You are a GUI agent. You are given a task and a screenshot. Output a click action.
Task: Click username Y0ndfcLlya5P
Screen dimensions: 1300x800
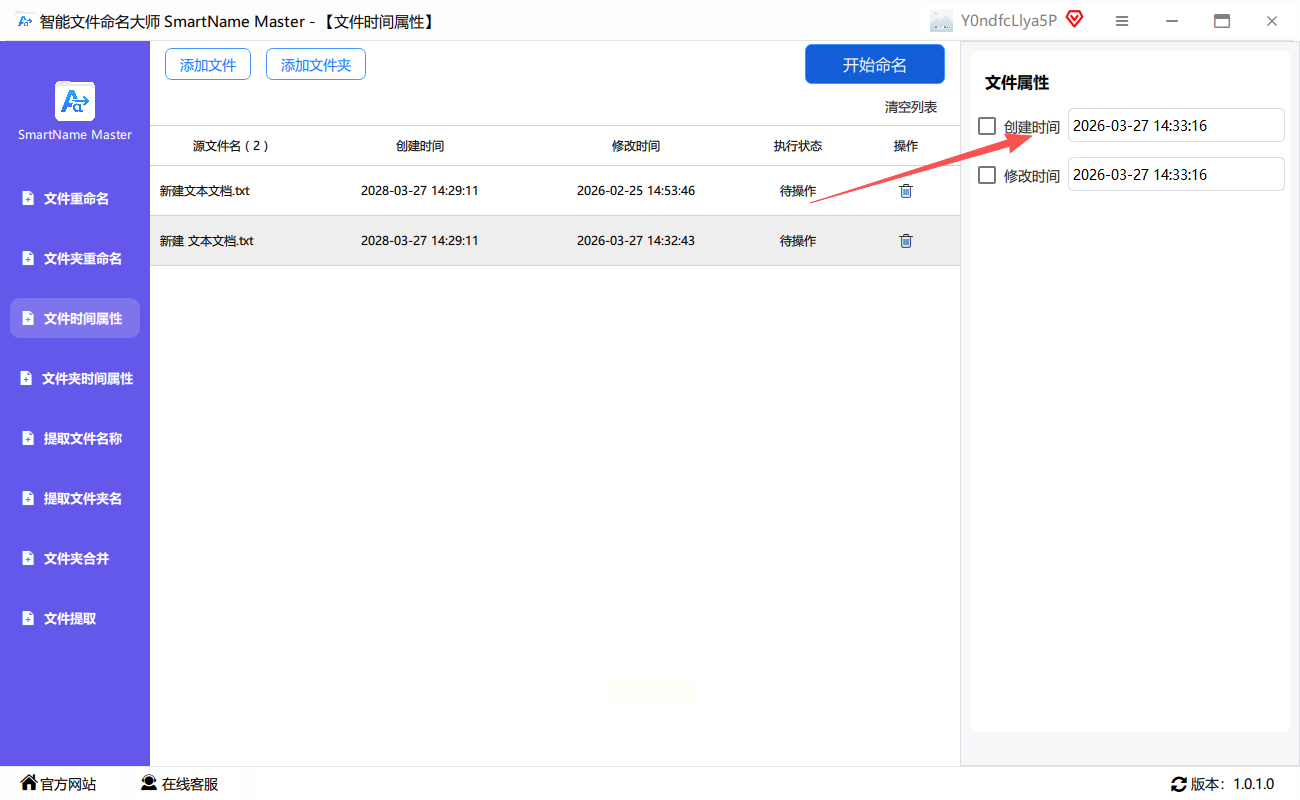(x=1009, y=21)
